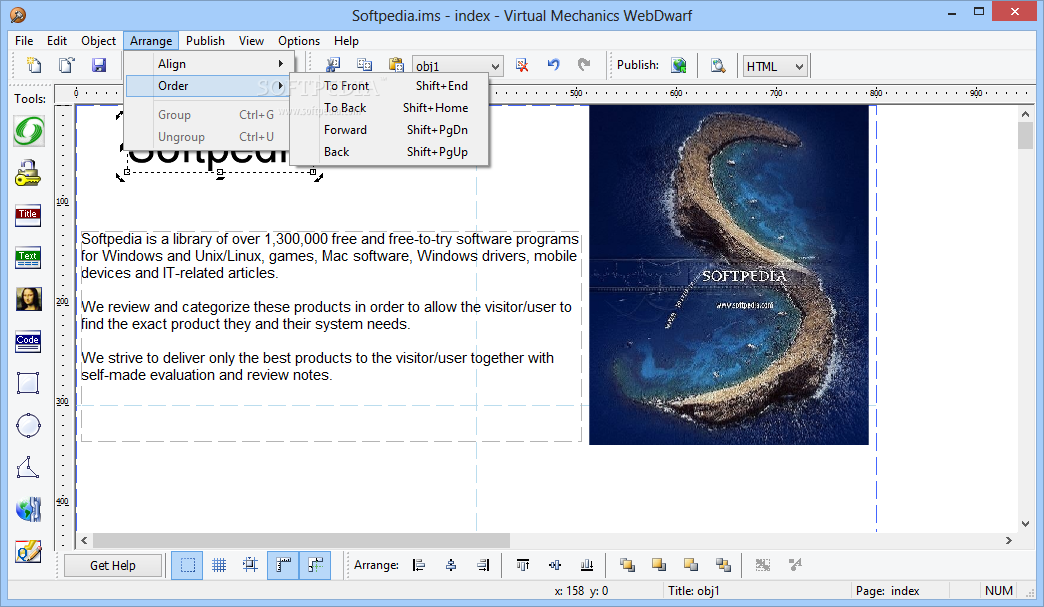
Task: Click the paste clipboard icon
Action: click(x=396, y=65)
